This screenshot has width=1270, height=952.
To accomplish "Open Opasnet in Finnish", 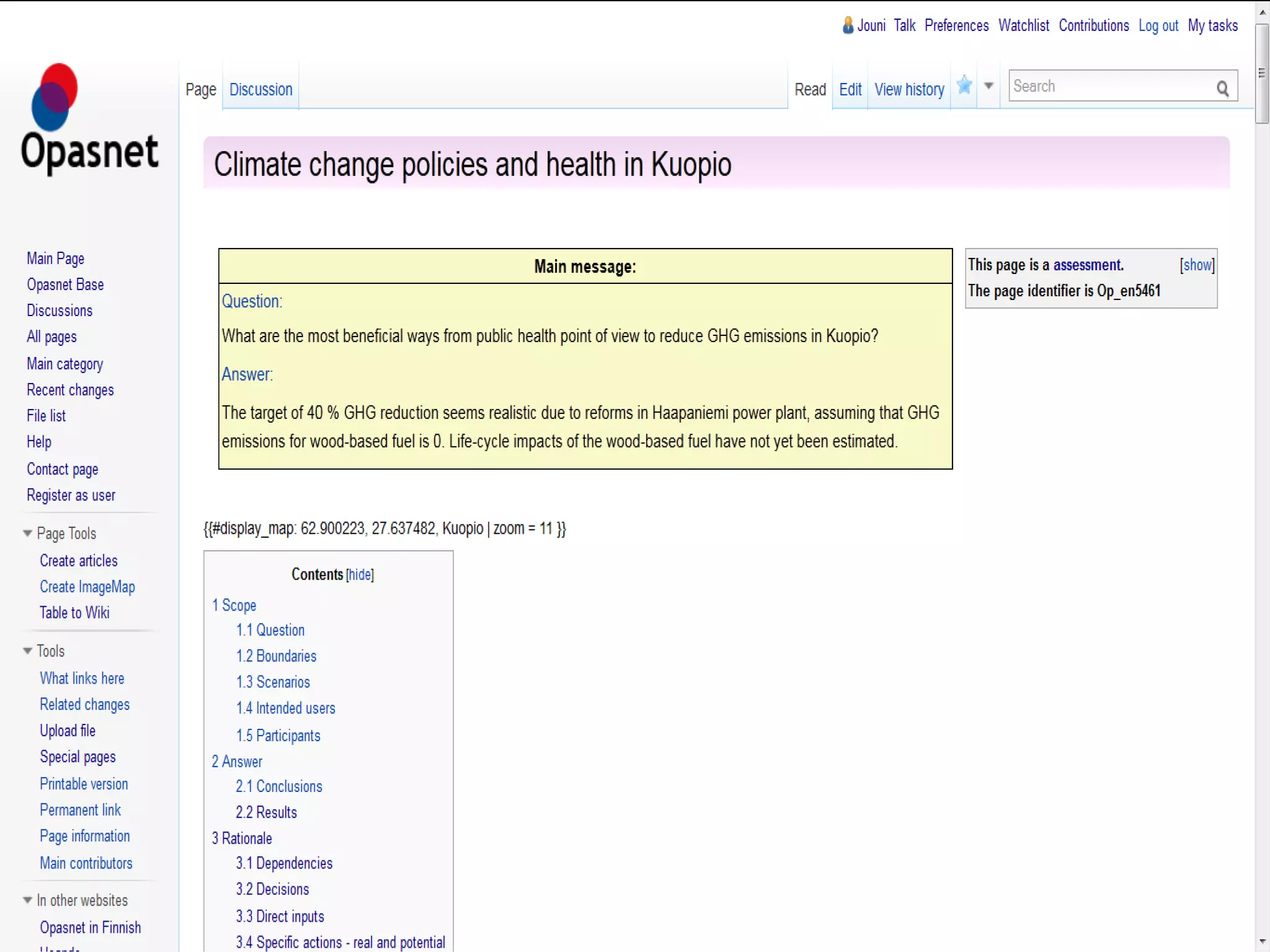I will click(x=91, y=928).
